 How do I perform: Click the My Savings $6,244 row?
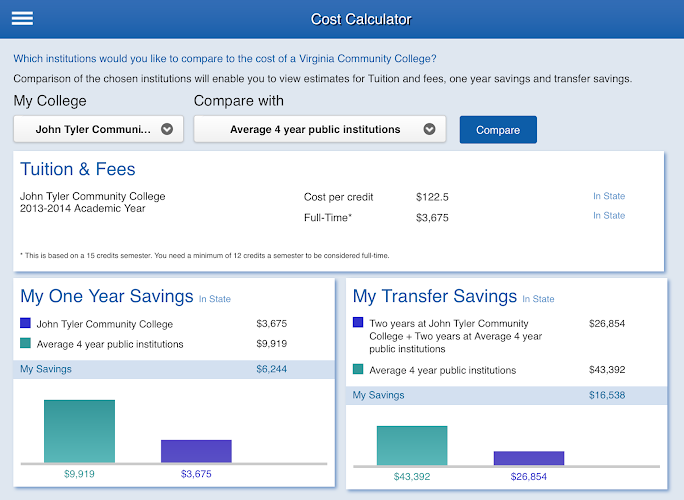click(x=177, y=369)
